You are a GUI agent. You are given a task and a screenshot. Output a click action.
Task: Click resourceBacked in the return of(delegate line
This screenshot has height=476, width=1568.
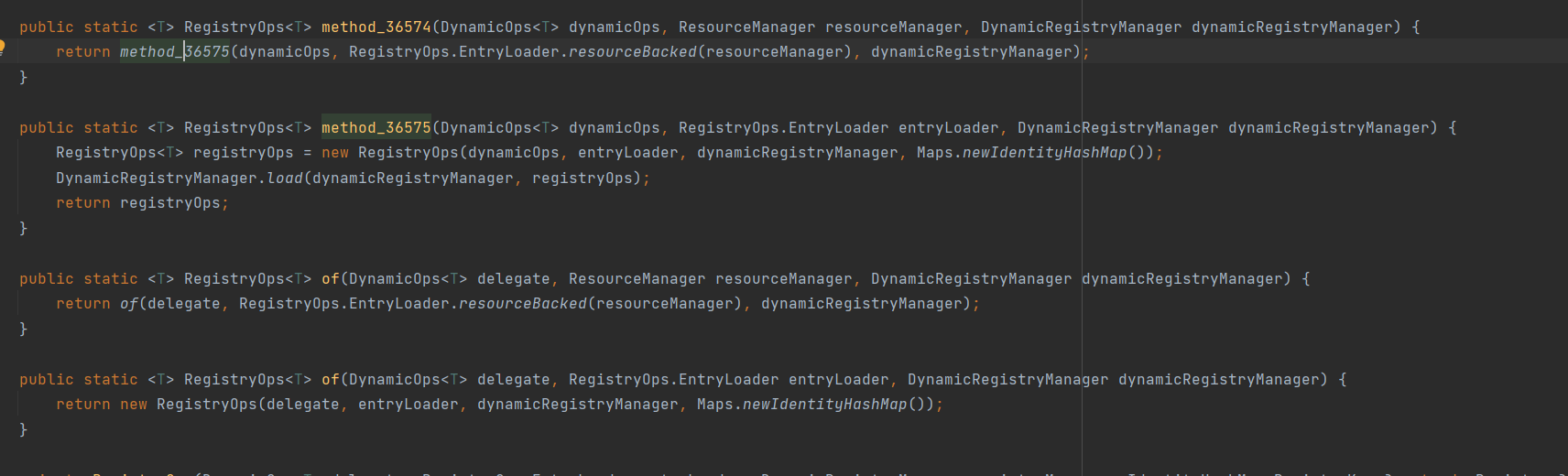pyautogui.click(x=523, y=304)
